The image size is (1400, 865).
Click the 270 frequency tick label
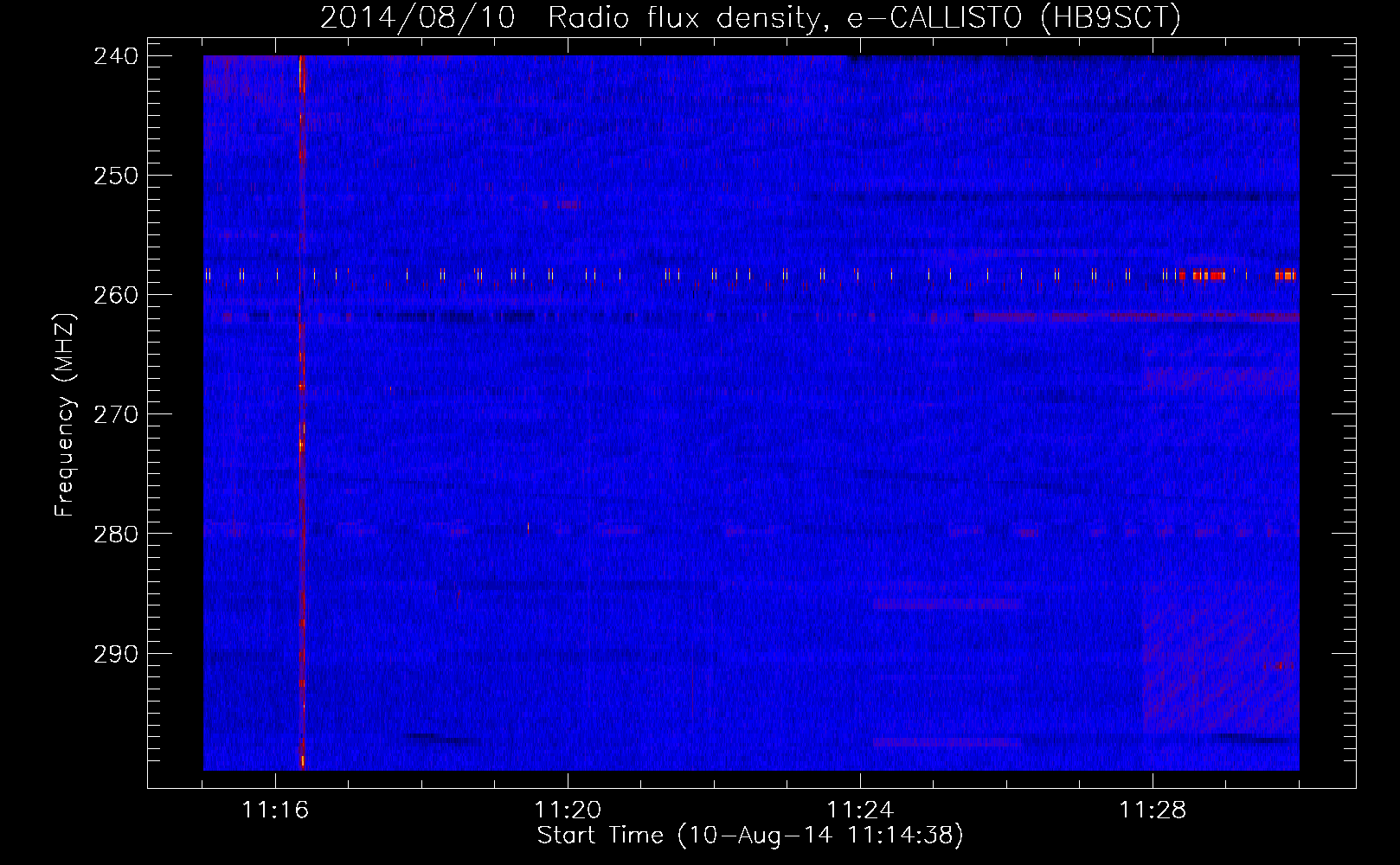pos(116,414)
